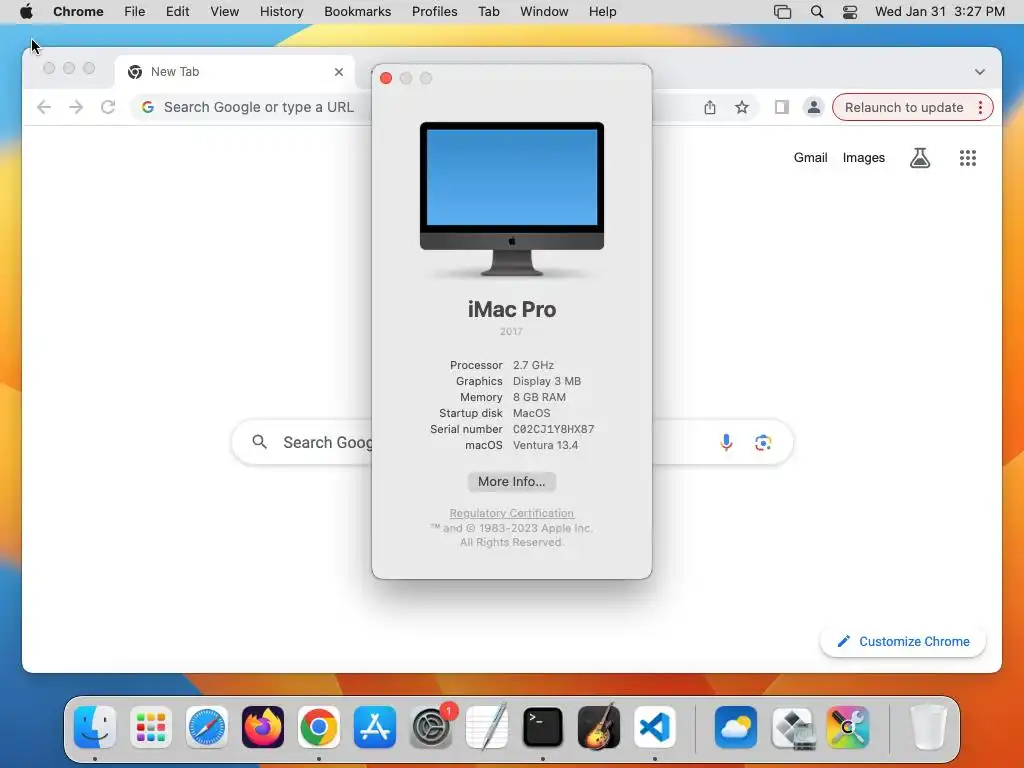
Task: Click Relaunch to update button
Action: click(x=904, y=107)
